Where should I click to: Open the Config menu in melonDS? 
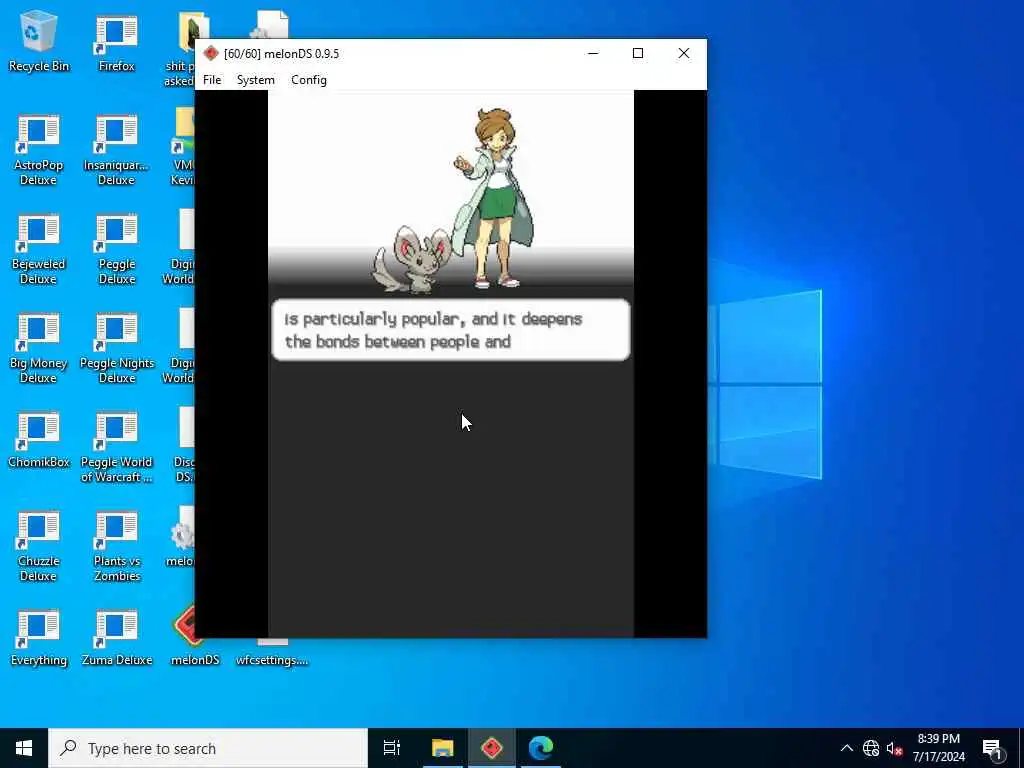(308, 80)
